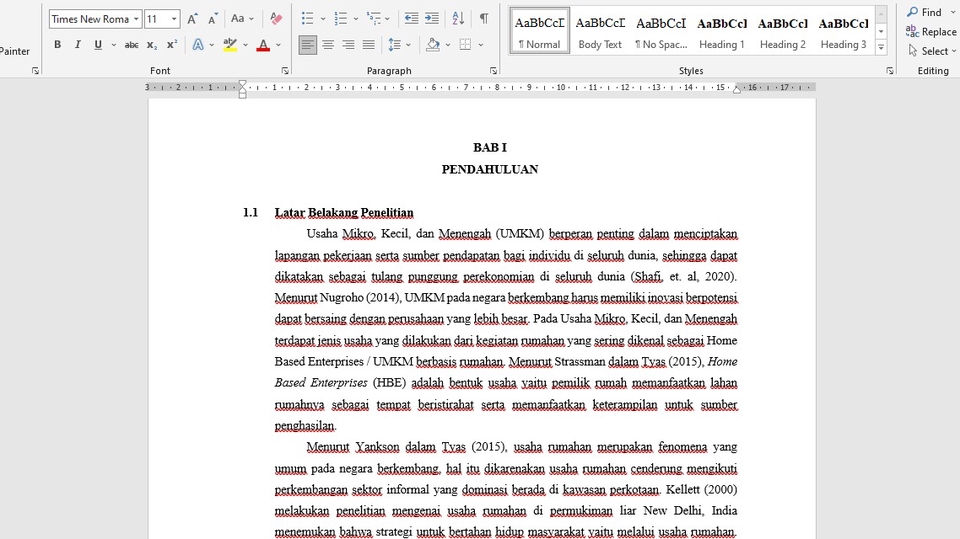Start a numbered list

(x=341, y=19)
